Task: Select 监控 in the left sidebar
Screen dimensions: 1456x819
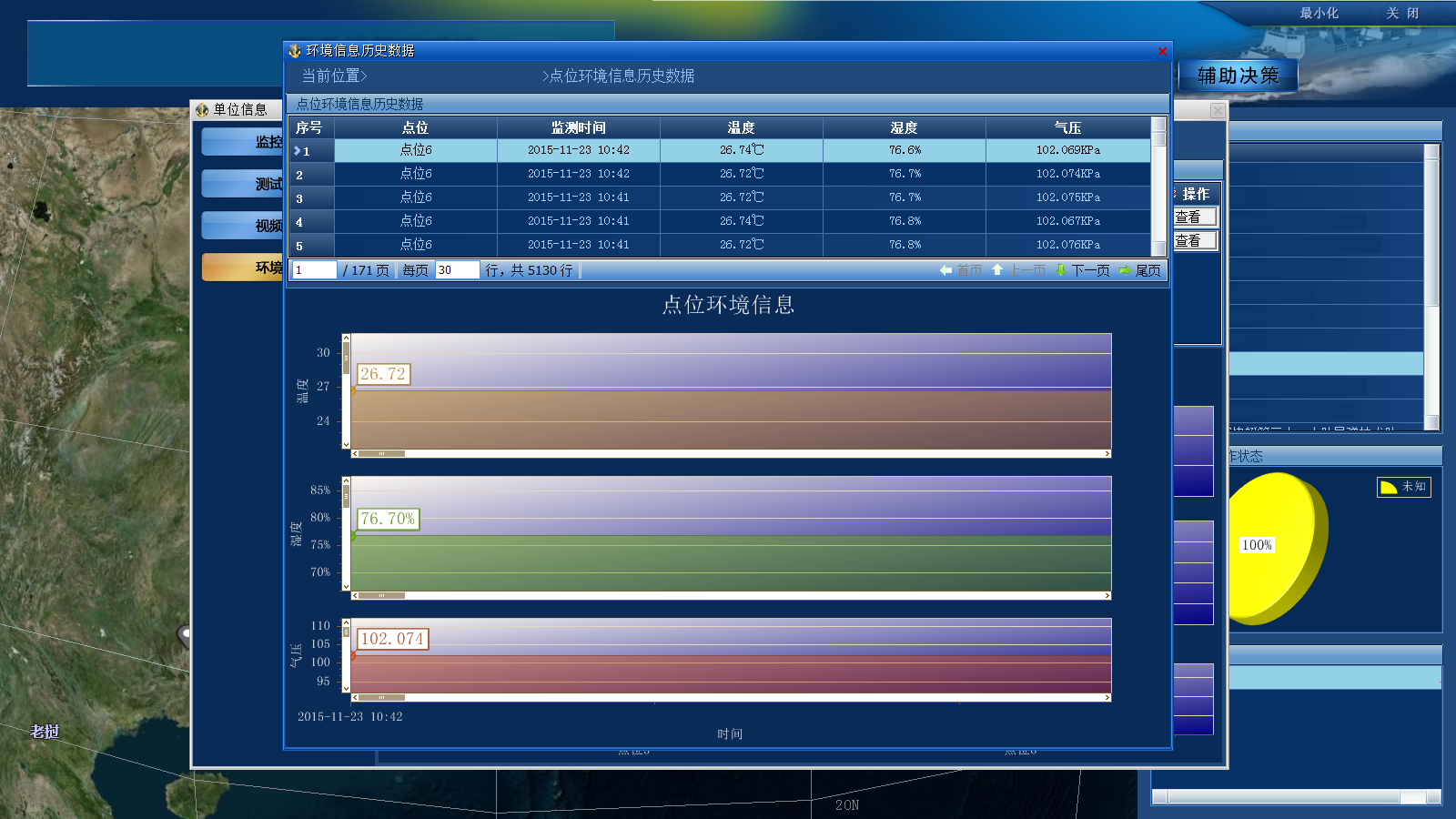Action: (244, 142)
